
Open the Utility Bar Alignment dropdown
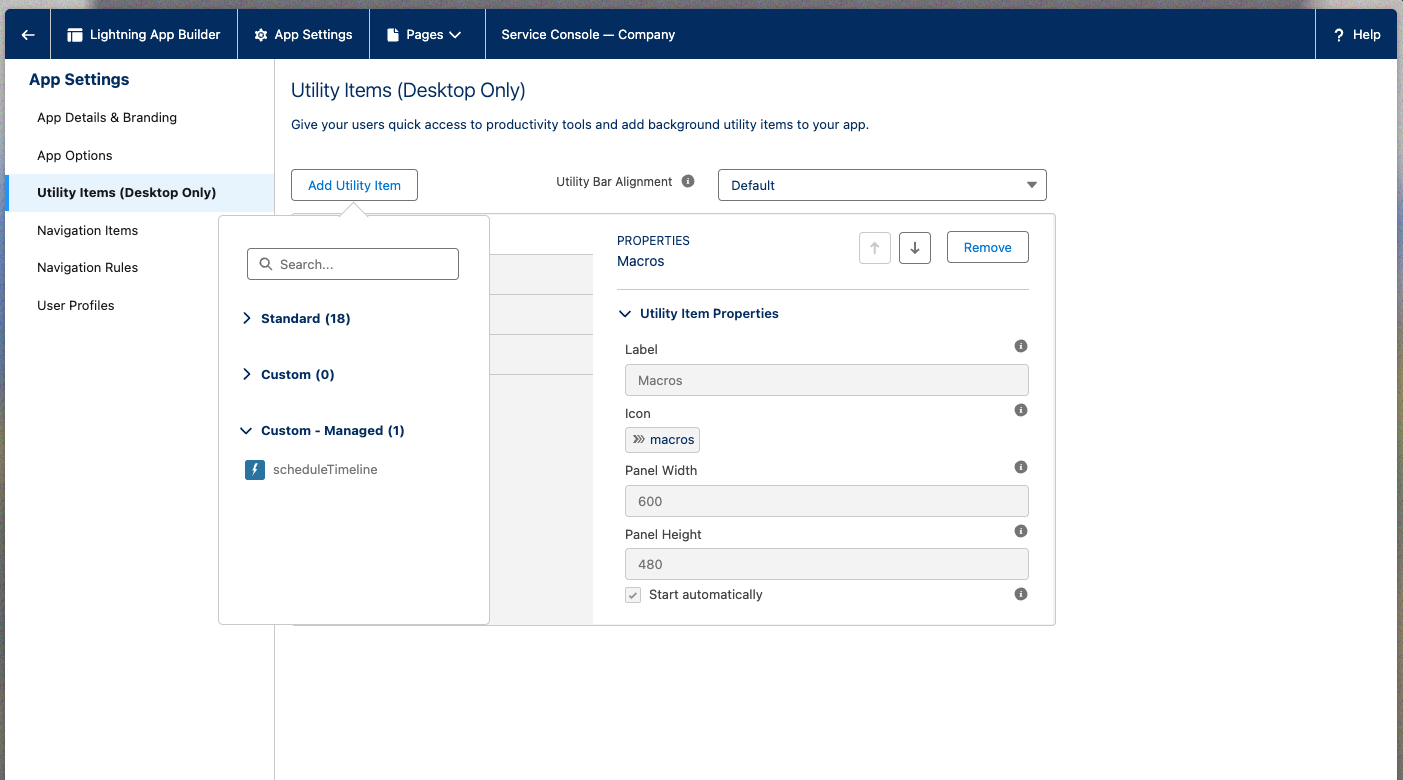pyautogui.click(x=882, y=185)
